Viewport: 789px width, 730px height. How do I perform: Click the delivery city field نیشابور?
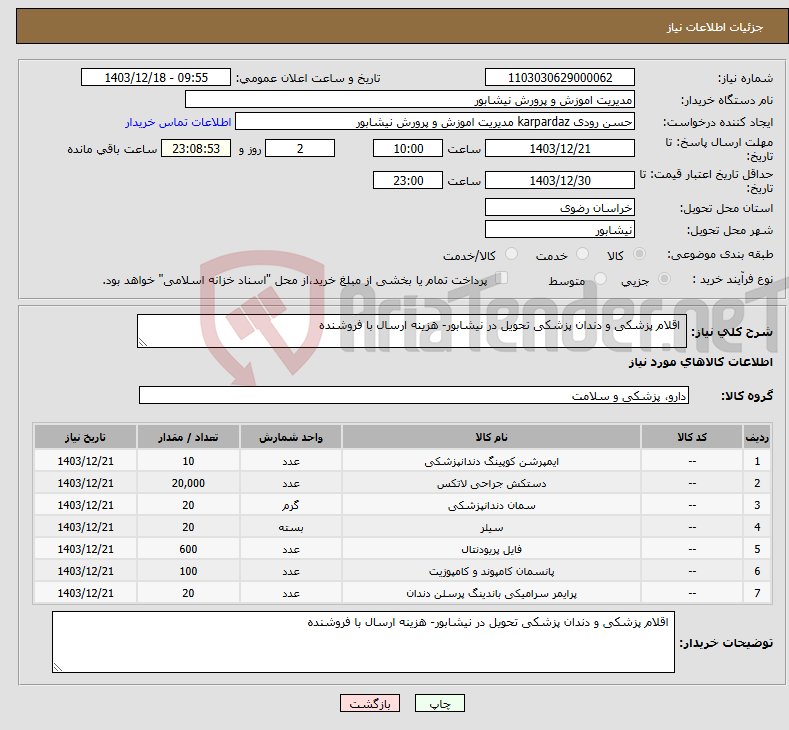(560, 229)
